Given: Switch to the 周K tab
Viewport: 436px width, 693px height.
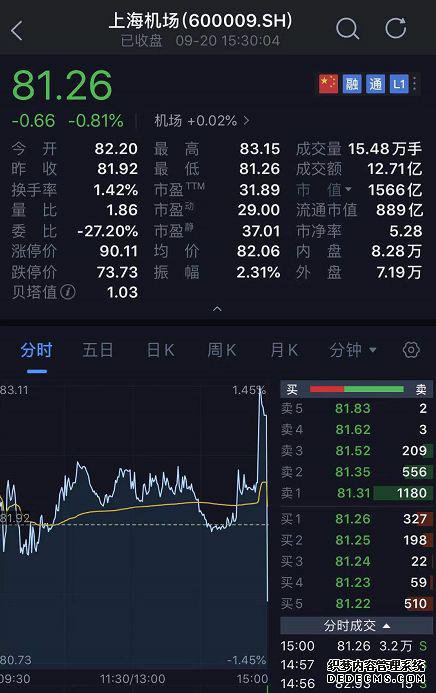Looking at the screenshot, I should click(222, 350).
